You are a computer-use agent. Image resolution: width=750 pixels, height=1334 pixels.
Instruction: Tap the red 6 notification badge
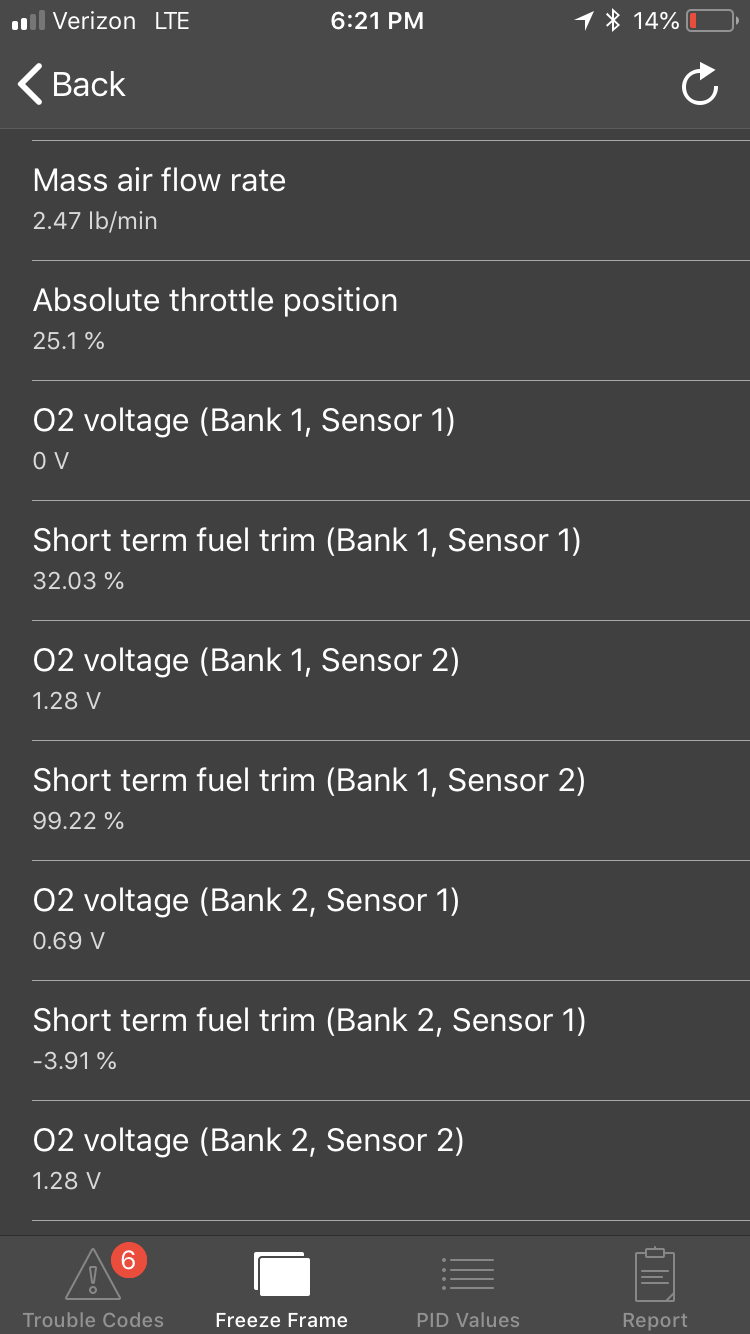point(128,1261)
